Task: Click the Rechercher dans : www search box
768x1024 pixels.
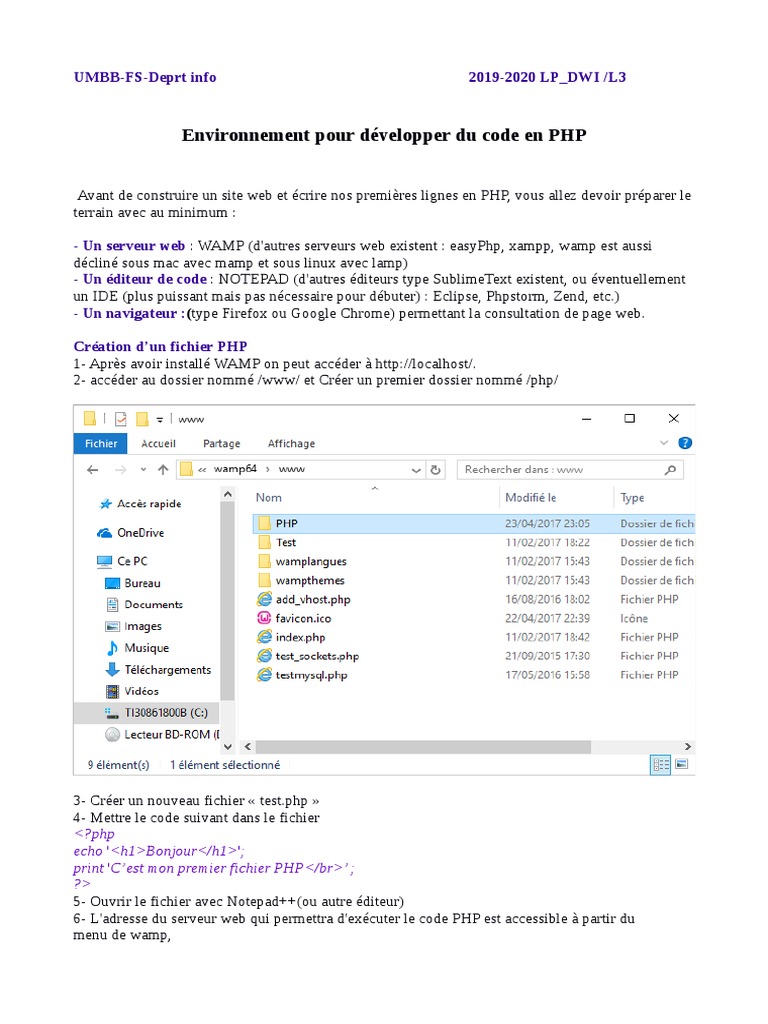Action: 570,470
